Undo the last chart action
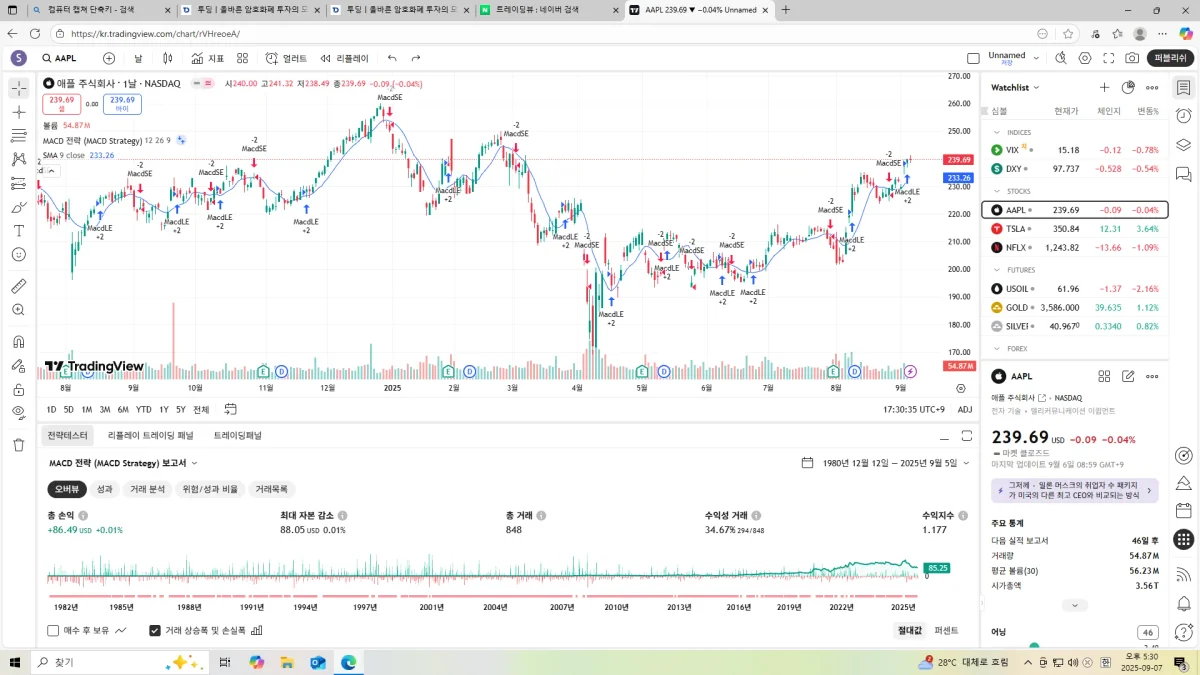 point(392,59)
